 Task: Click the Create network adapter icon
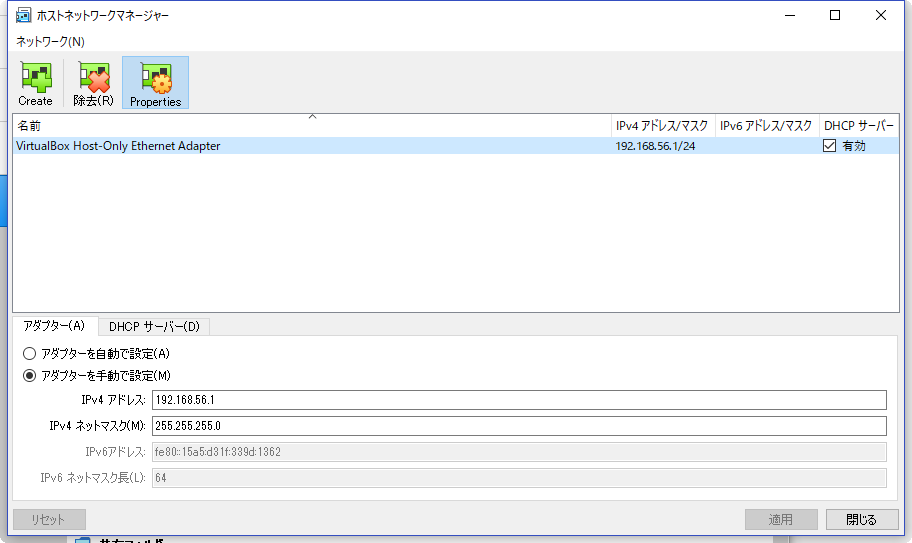point(35,83)
